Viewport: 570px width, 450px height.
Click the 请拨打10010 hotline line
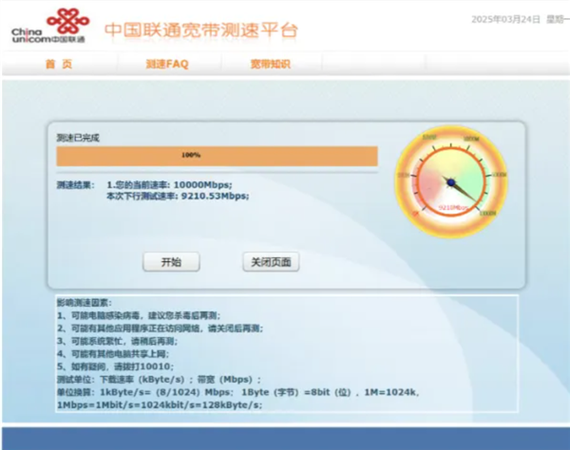coord(115,366)
